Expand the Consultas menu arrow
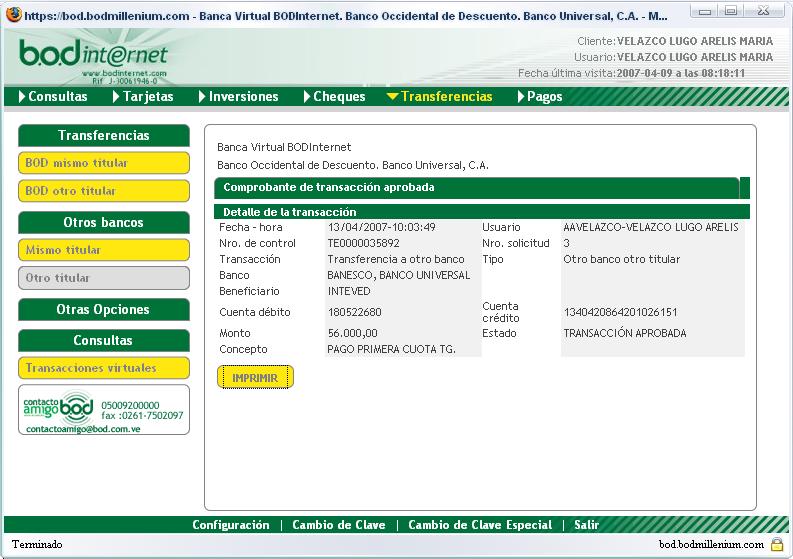 click(x=22, y=96)
